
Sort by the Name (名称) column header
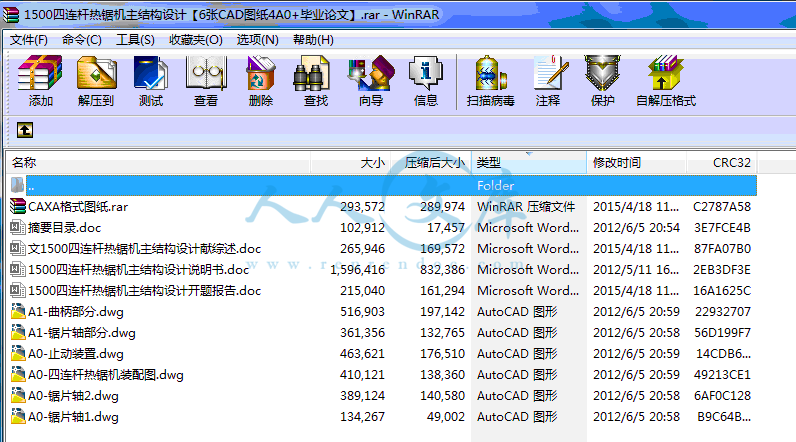click(158, 163)
